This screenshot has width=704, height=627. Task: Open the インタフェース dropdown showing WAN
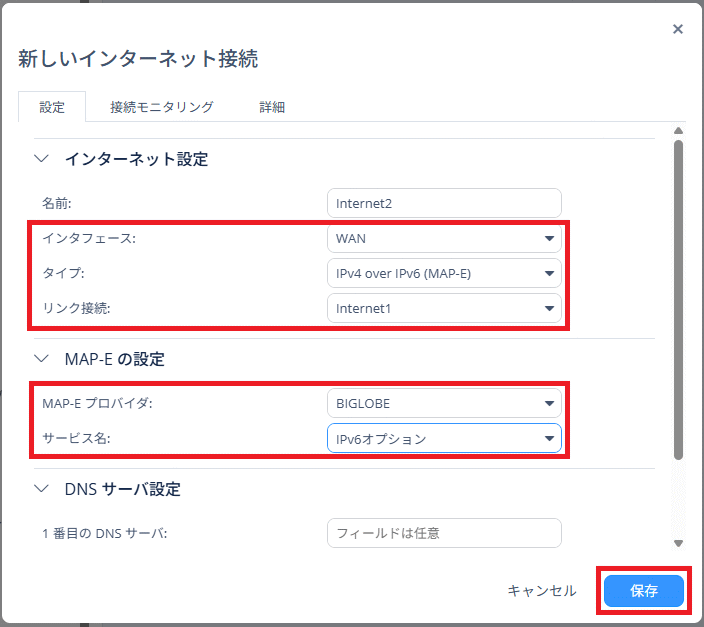tap(443, 238)
